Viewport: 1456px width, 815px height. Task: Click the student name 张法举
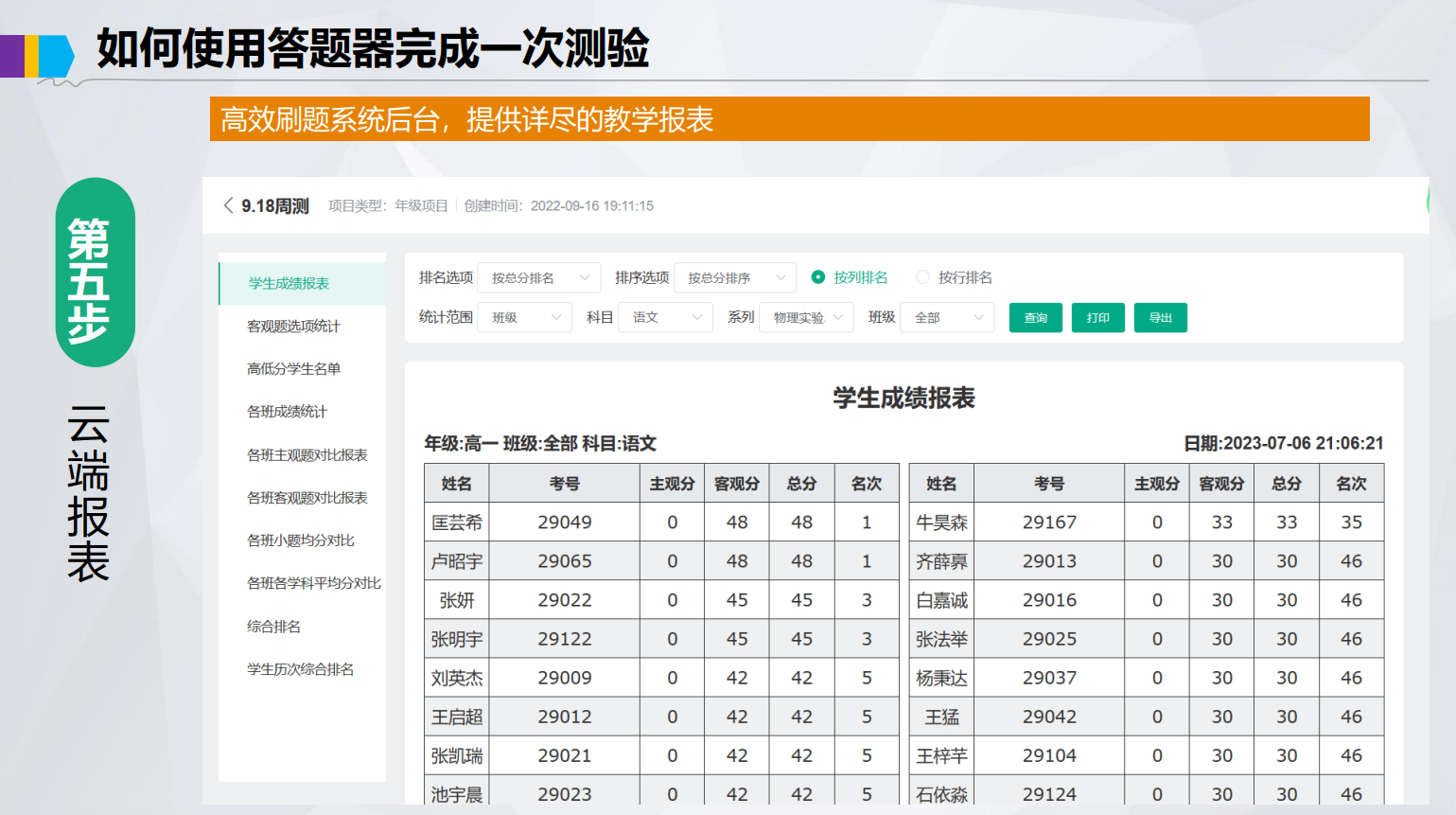[941, 639]
